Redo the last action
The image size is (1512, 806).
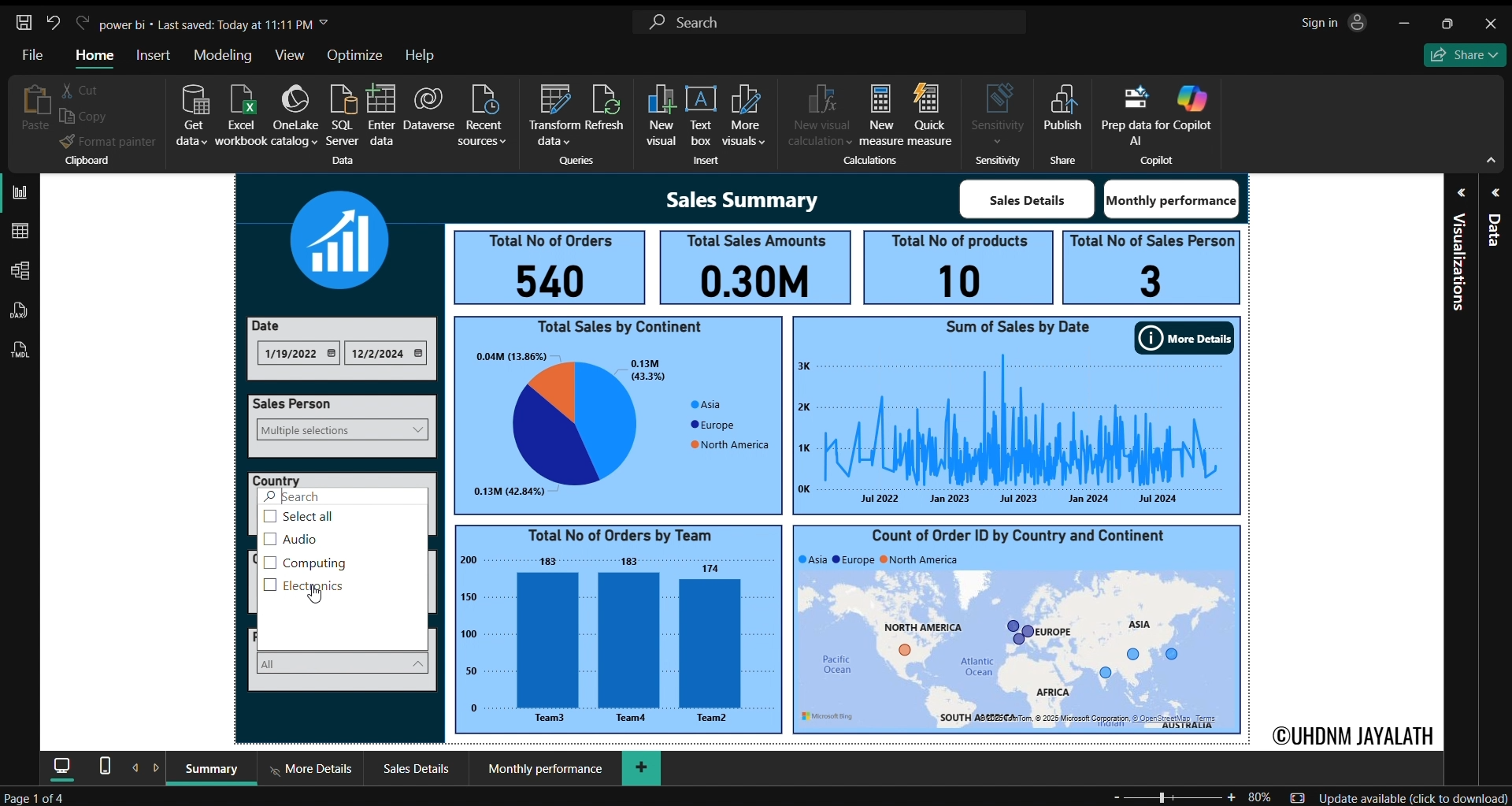coord(83,23)
